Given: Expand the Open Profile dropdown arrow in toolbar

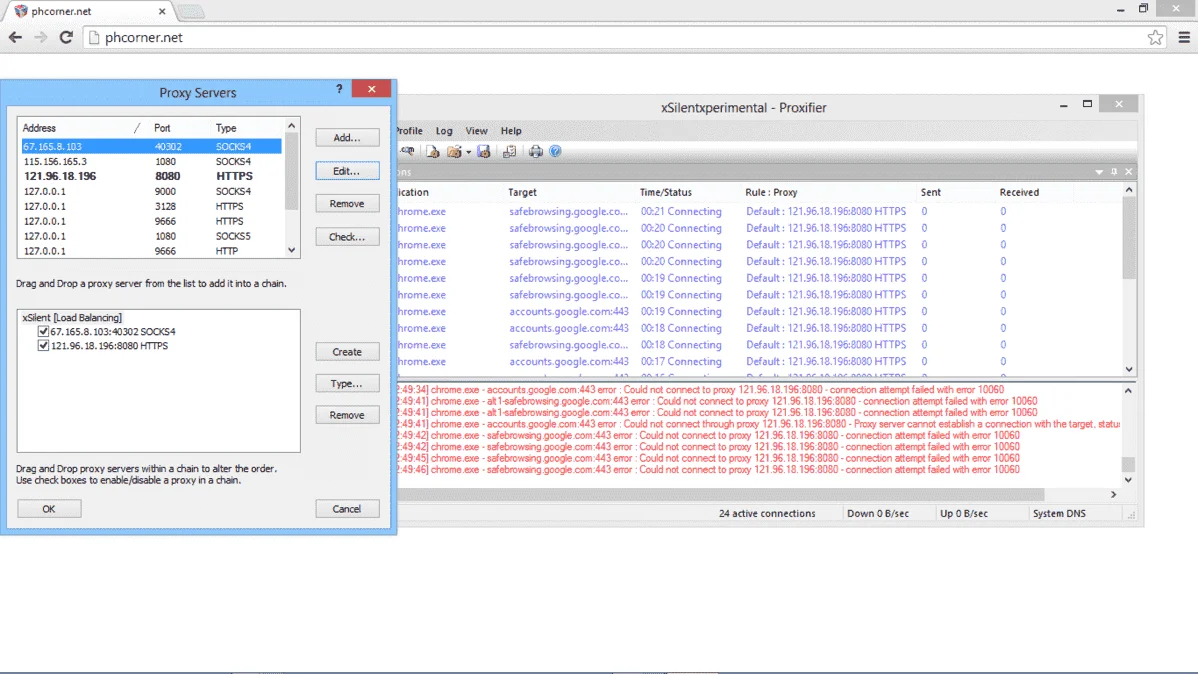Looking at the screenshot, I should (x=468, y=152).
